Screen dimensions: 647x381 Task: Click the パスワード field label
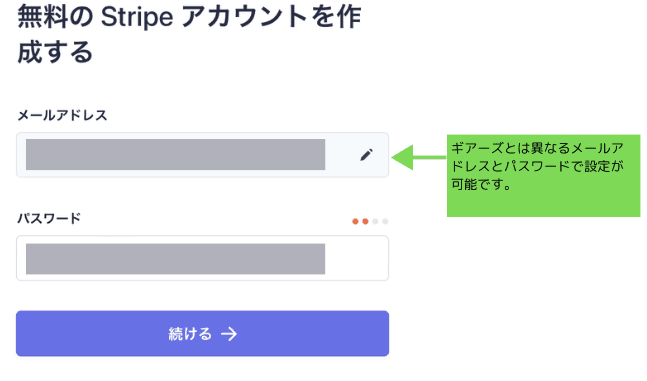click(49, 218)
